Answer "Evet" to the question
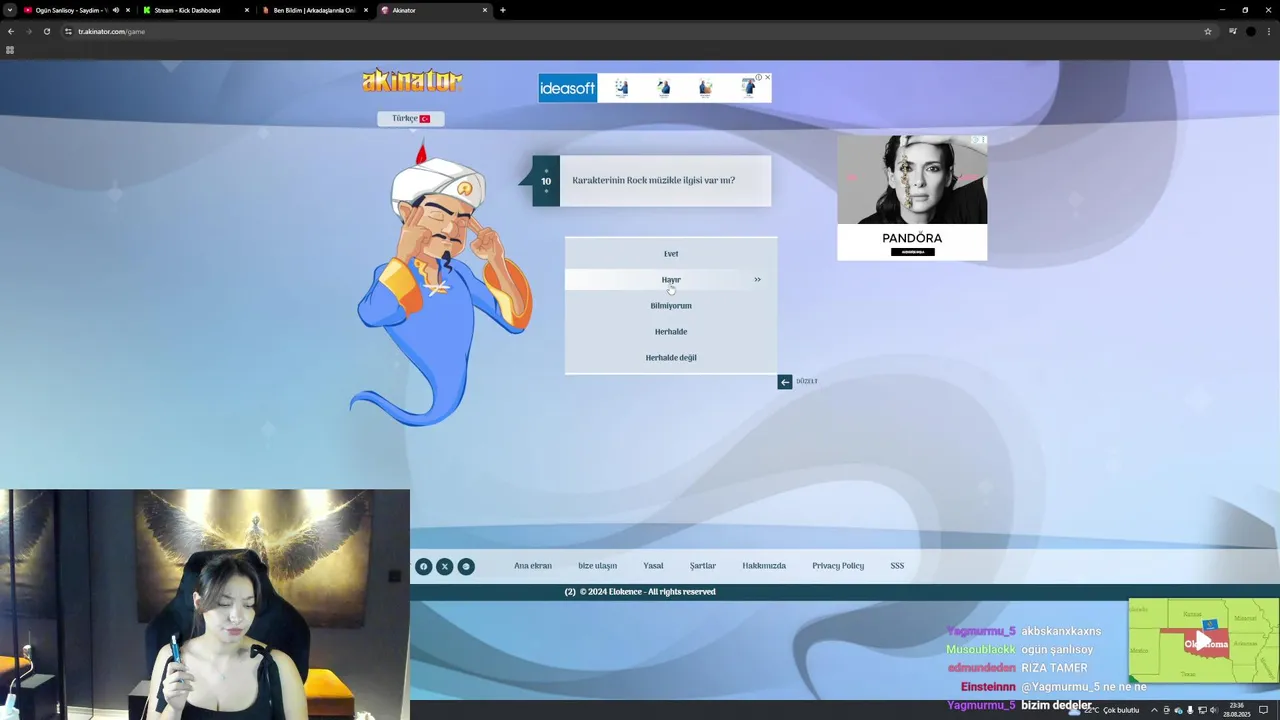The image size is (1280, 720). pyautogui.click(x=671, y=254)
